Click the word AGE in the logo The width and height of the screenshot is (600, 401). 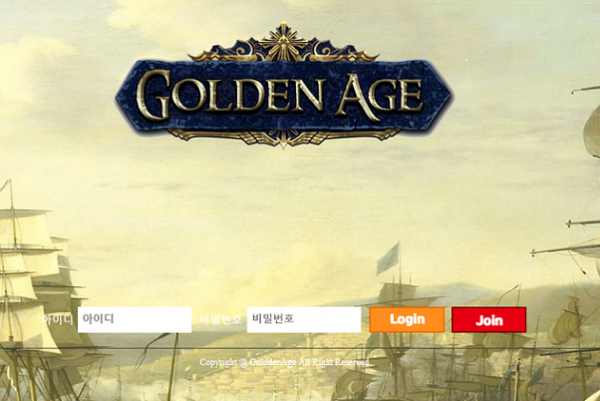click(379, 96)
